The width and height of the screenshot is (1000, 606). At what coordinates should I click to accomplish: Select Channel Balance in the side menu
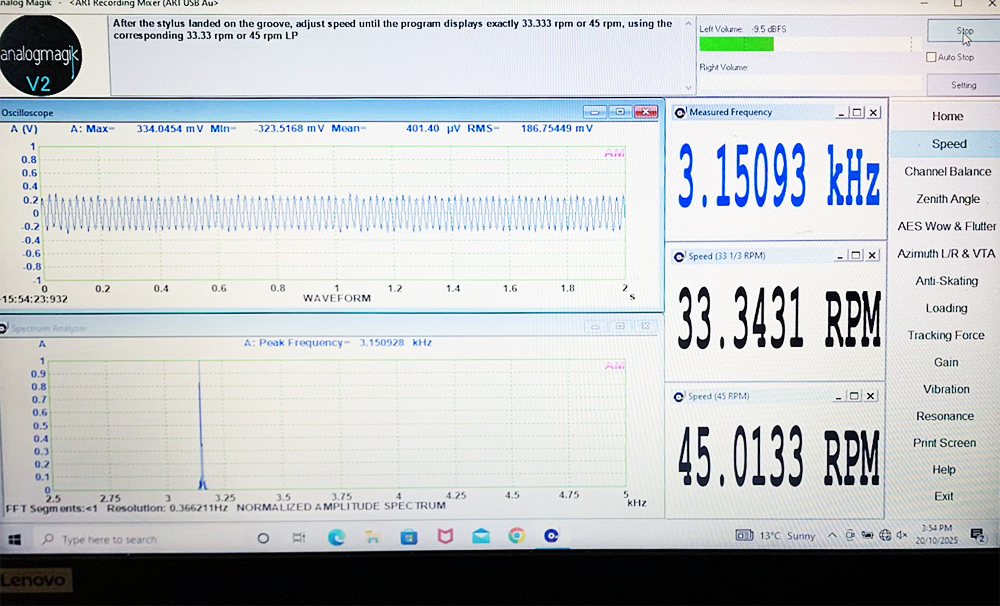[947, 172]
